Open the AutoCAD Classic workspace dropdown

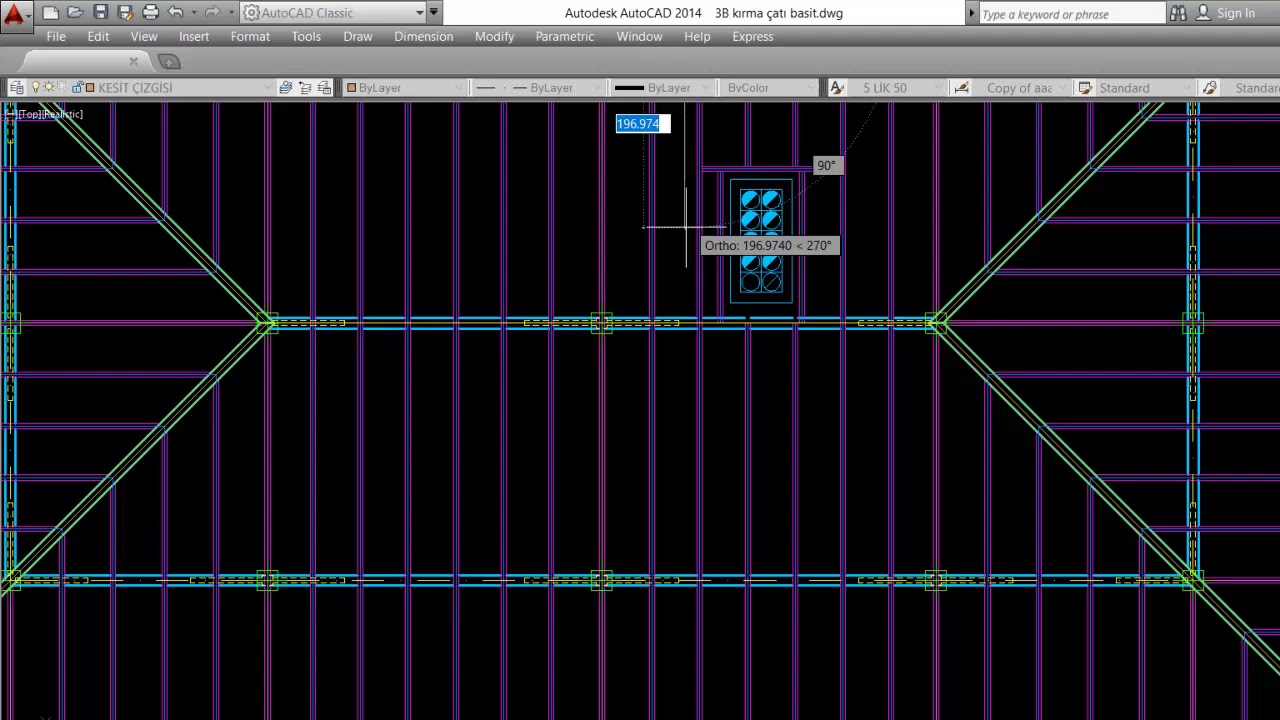333,13
